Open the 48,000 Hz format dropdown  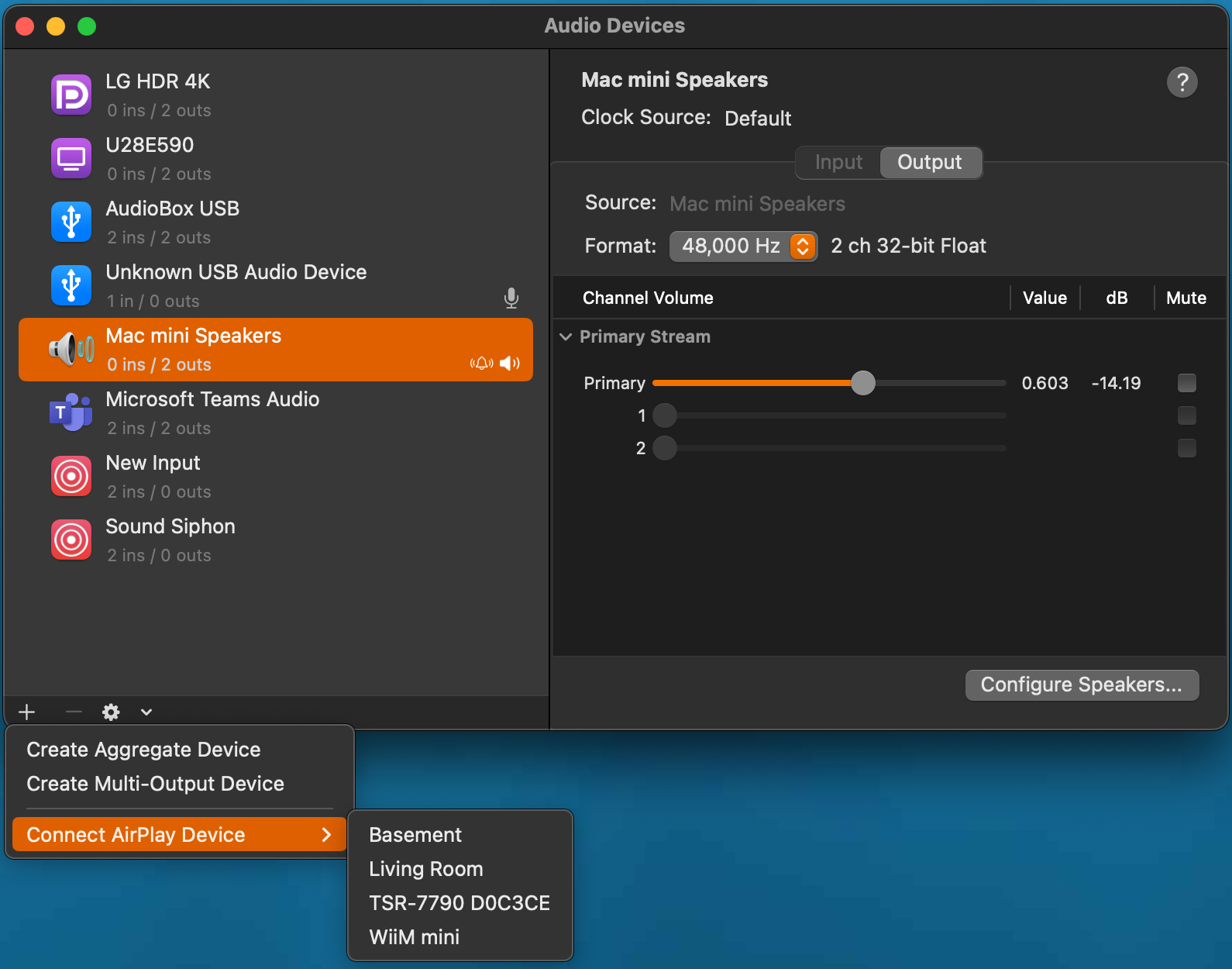click(743, 247)
